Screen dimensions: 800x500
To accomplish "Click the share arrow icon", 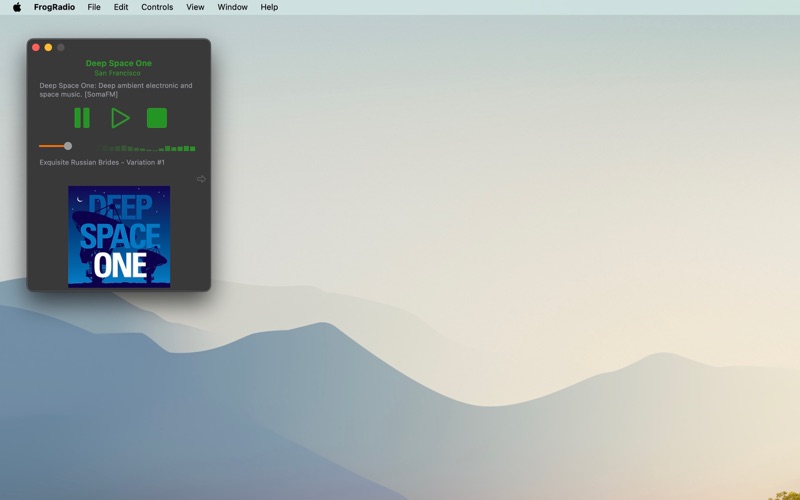I will pyautogui.click(x=201, y=179).
